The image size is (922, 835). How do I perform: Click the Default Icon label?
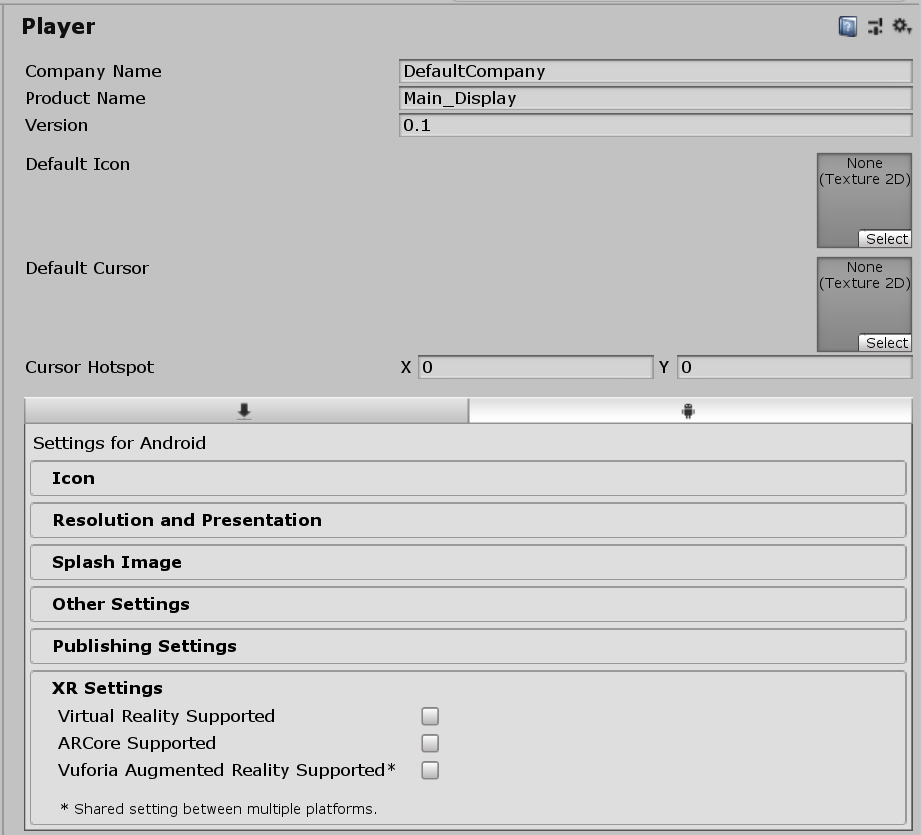click(78, 164)
